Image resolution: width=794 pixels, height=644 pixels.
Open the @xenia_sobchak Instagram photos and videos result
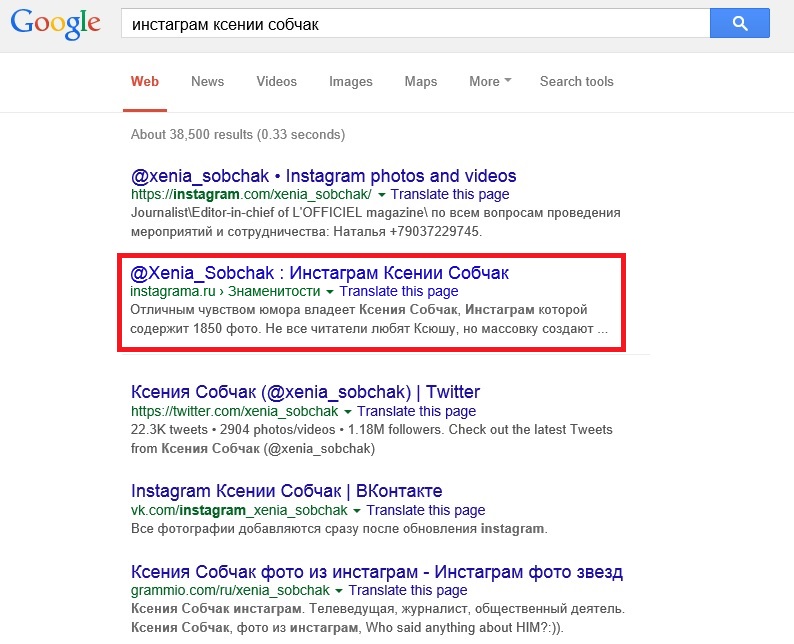pos(324,176)
